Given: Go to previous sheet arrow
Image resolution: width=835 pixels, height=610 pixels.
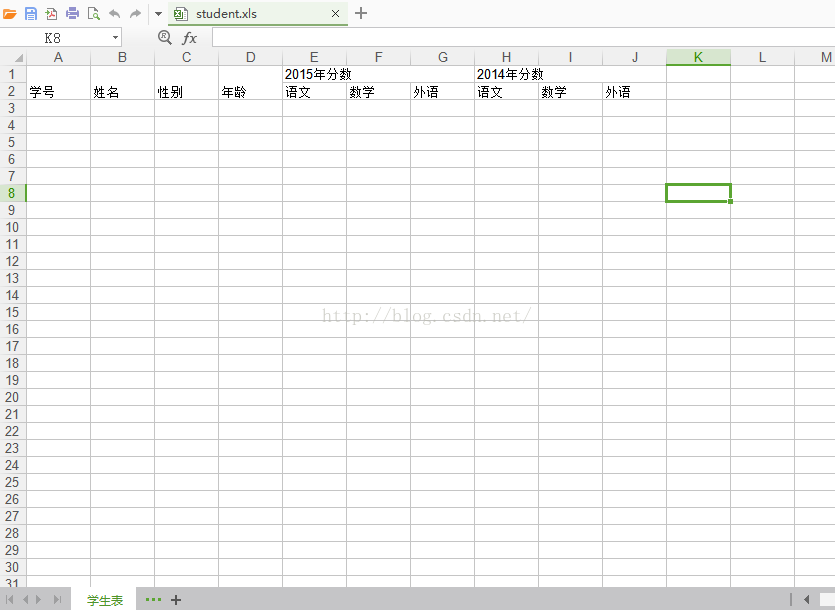Looking at the screenshot, I should click(25, 599).
